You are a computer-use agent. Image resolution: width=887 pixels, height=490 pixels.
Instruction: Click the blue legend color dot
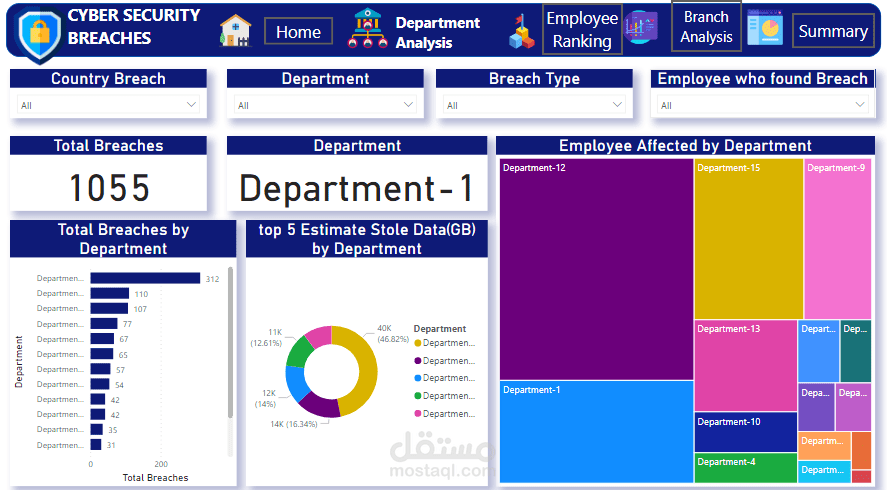click(x=418, y=378)
